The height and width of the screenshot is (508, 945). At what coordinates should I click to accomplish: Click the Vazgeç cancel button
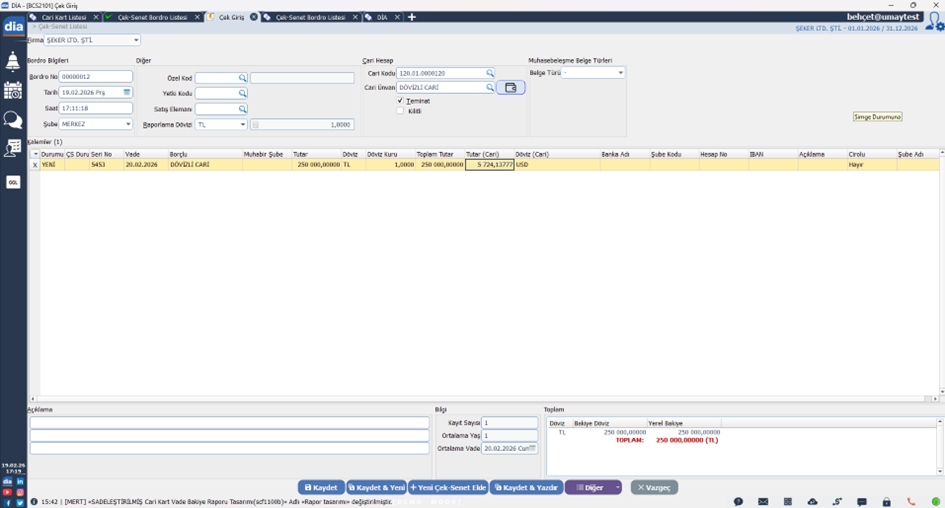654,488
